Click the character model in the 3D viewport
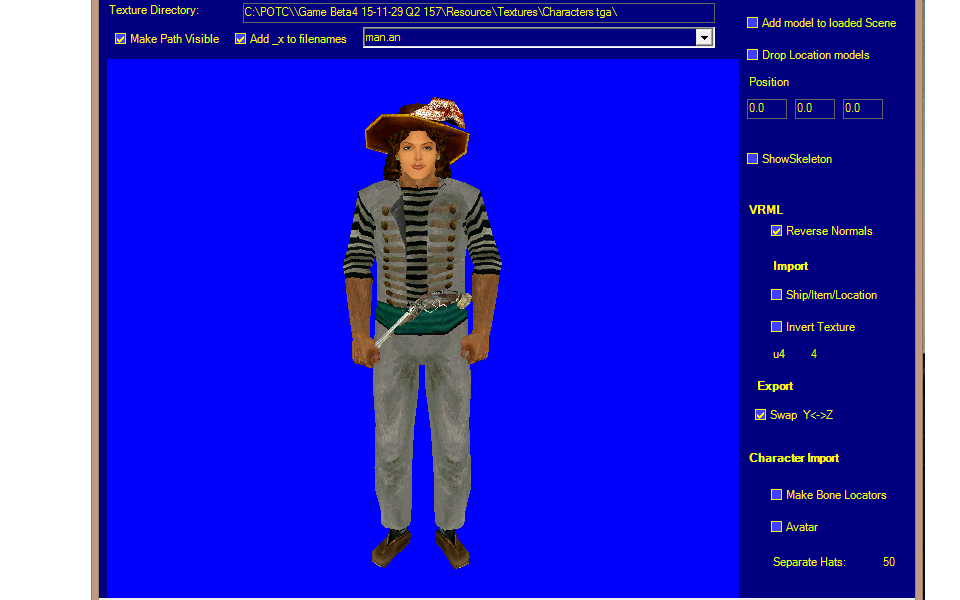This screenshot has height=600, width=960. (422, 334)
